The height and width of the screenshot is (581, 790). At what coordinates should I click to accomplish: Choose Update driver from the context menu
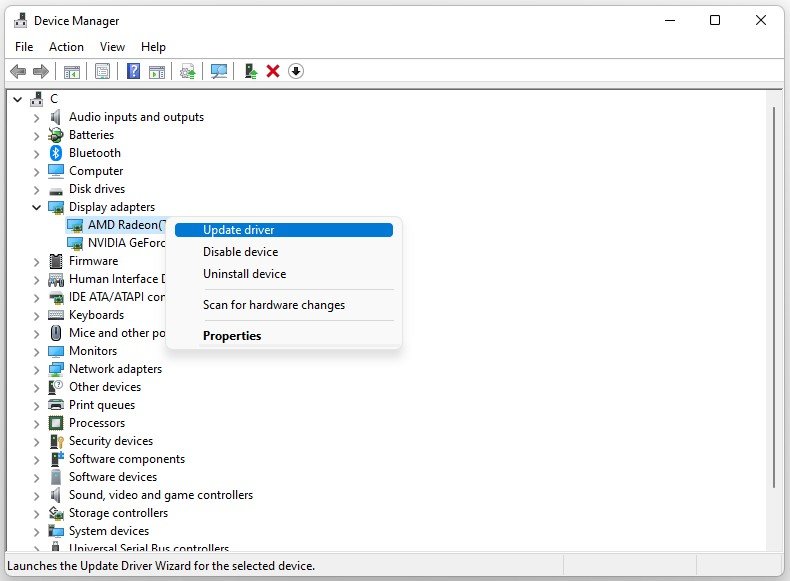coord(238,230)
